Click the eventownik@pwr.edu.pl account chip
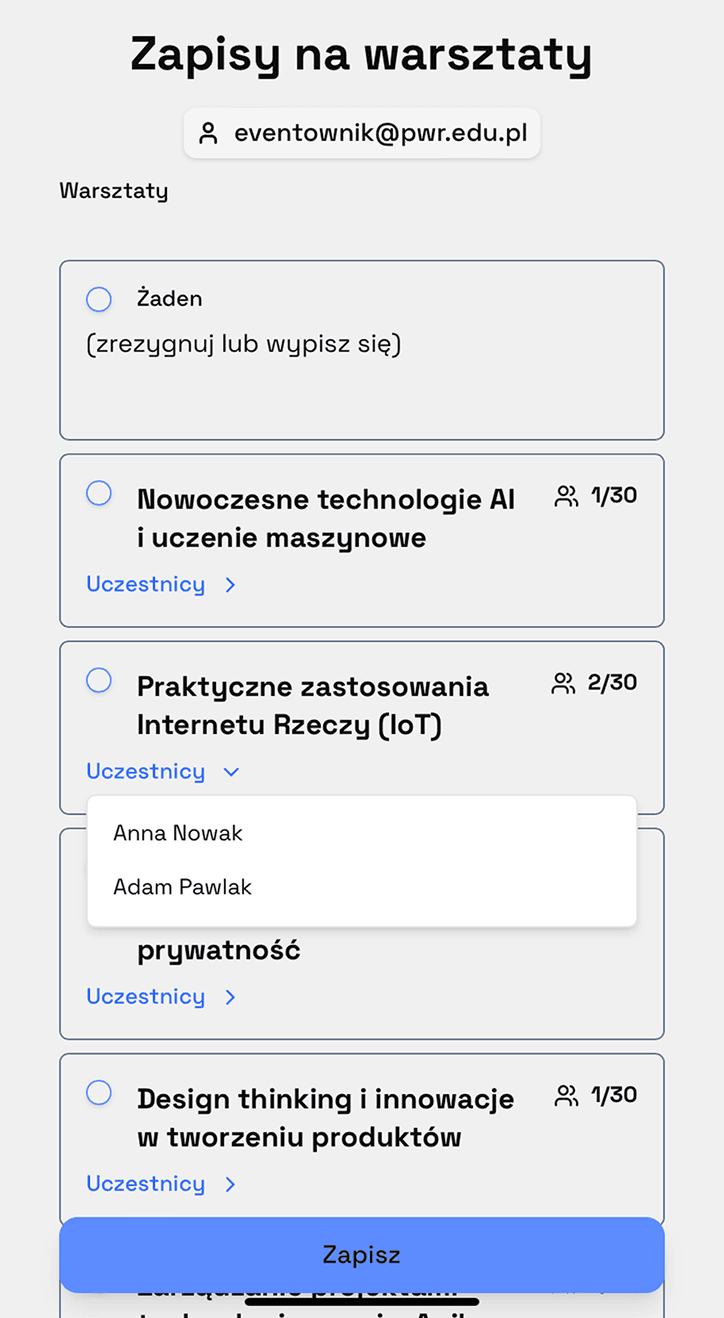 point(362,134)
